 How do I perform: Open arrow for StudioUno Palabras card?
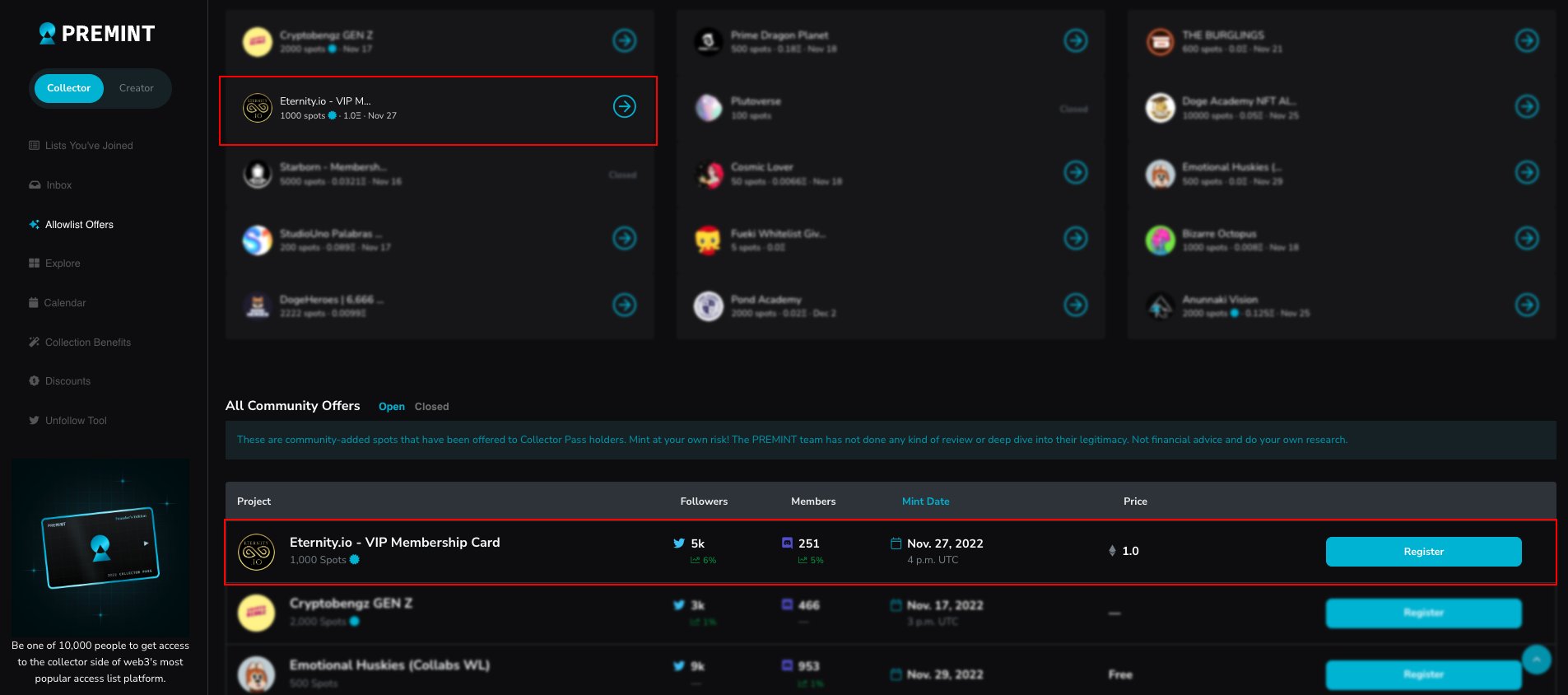point(625,238)
